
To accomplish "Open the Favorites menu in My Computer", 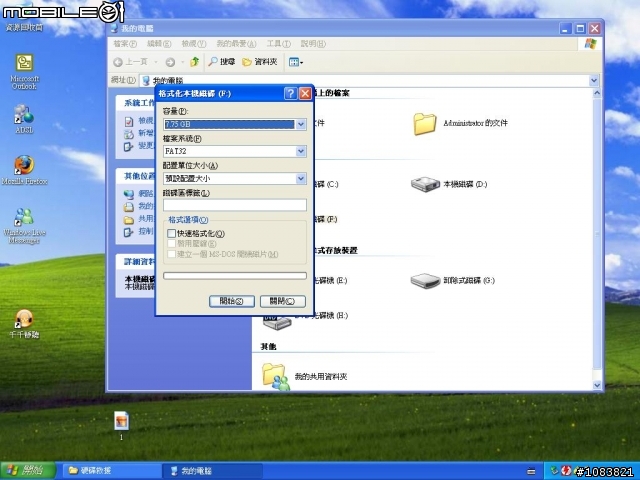I will tap(236, 44).
